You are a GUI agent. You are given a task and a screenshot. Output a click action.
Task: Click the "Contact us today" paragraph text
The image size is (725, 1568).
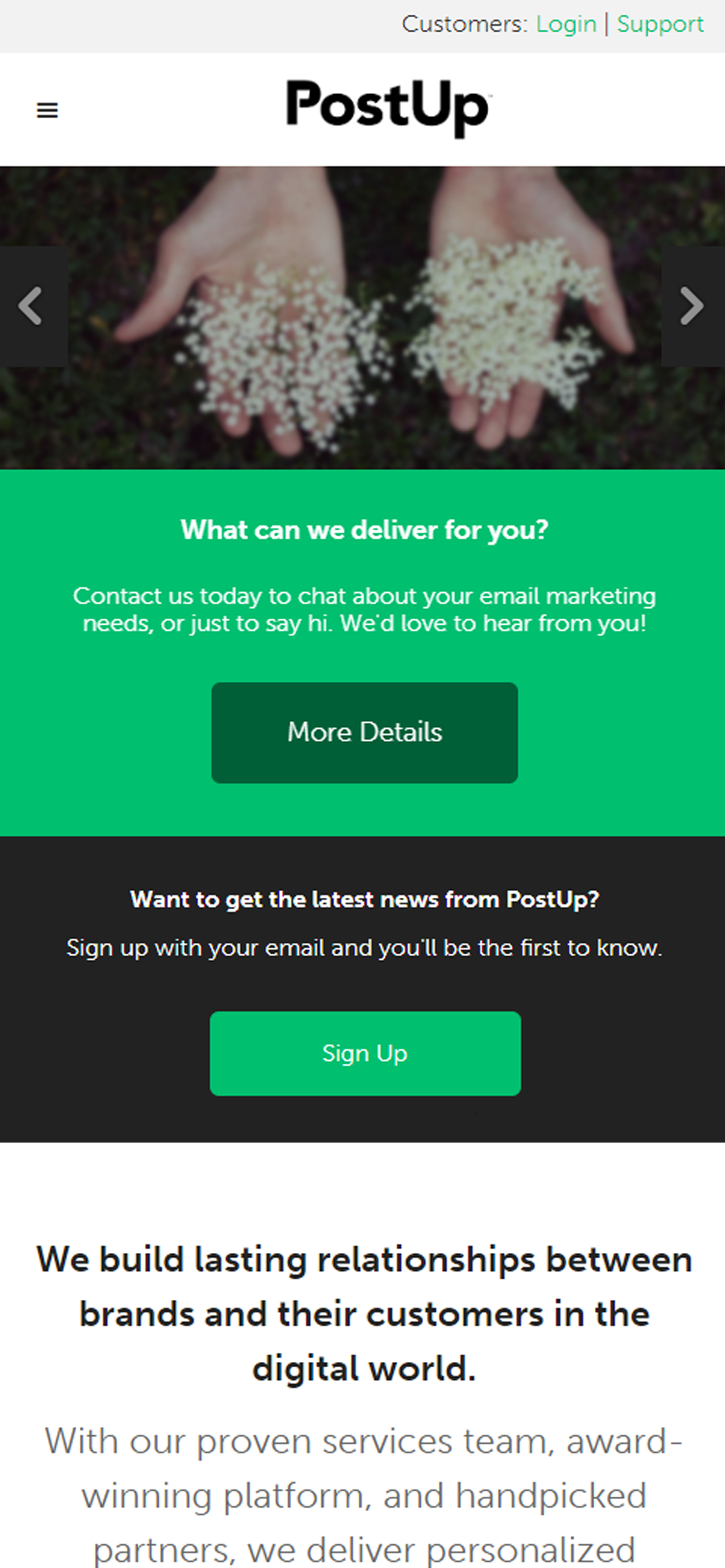[x=364, y=609]
